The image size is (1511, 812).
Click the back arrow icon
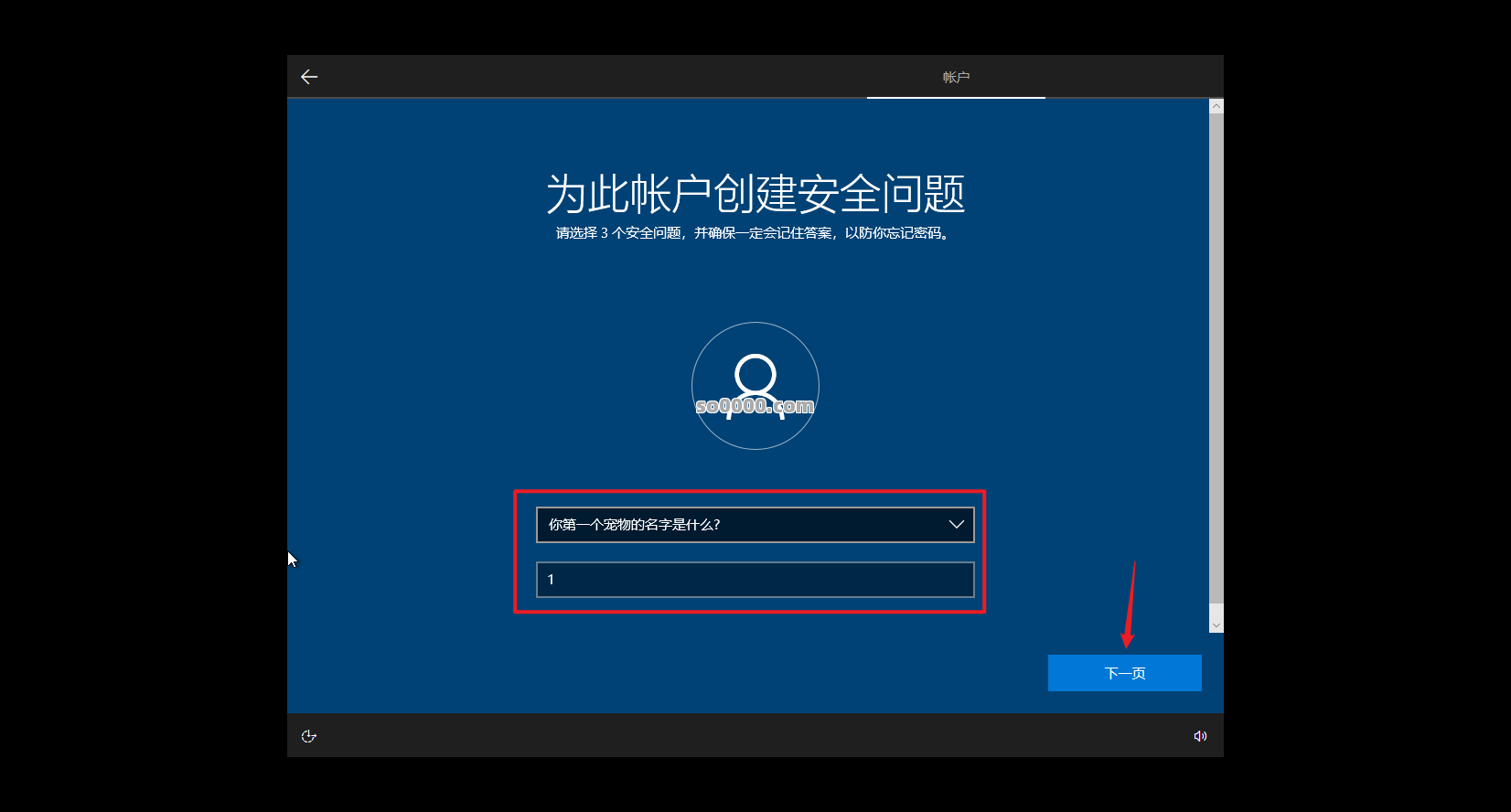point(309,77)
